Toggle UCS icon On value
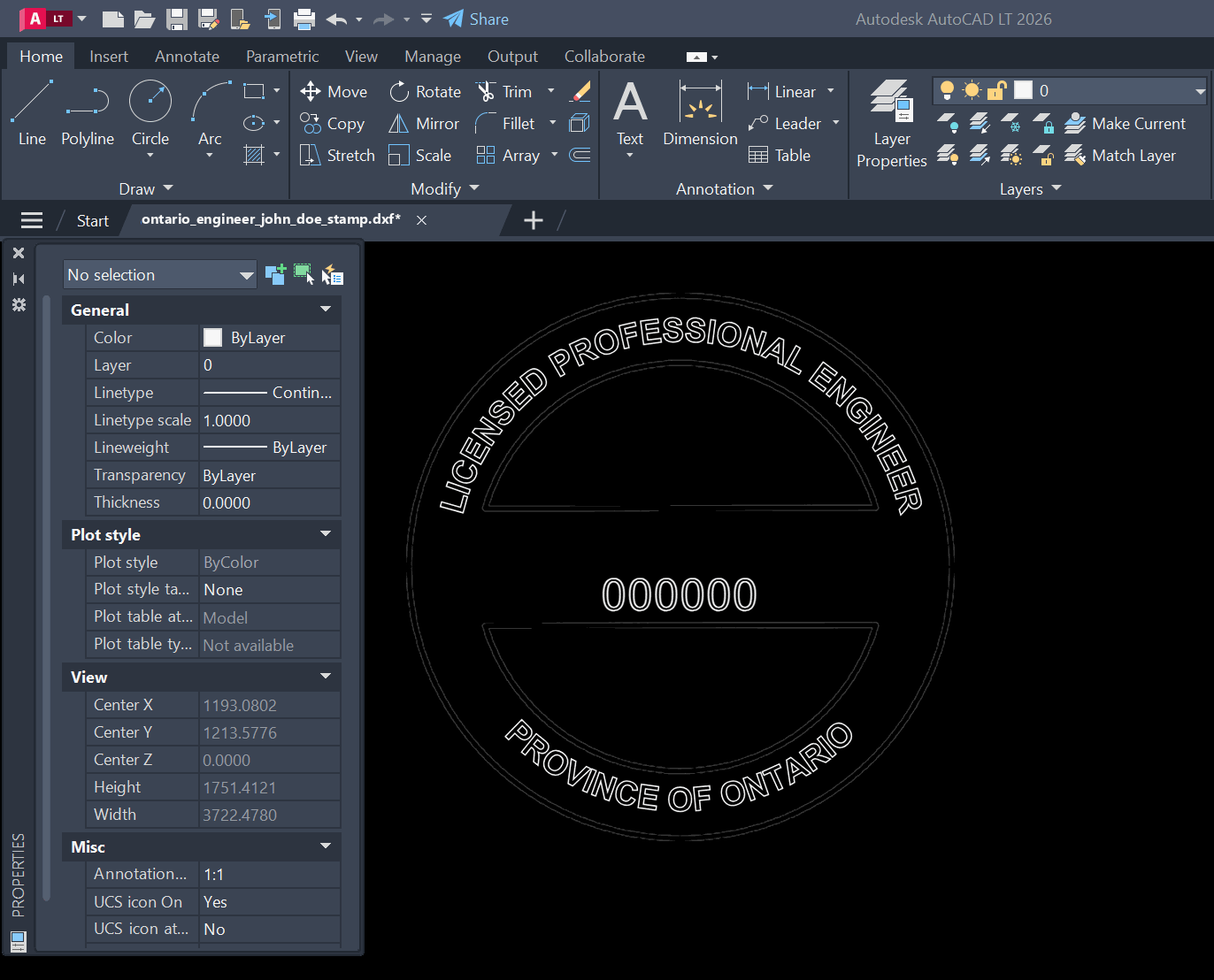The image size is (1214, 980). [270, 902]
